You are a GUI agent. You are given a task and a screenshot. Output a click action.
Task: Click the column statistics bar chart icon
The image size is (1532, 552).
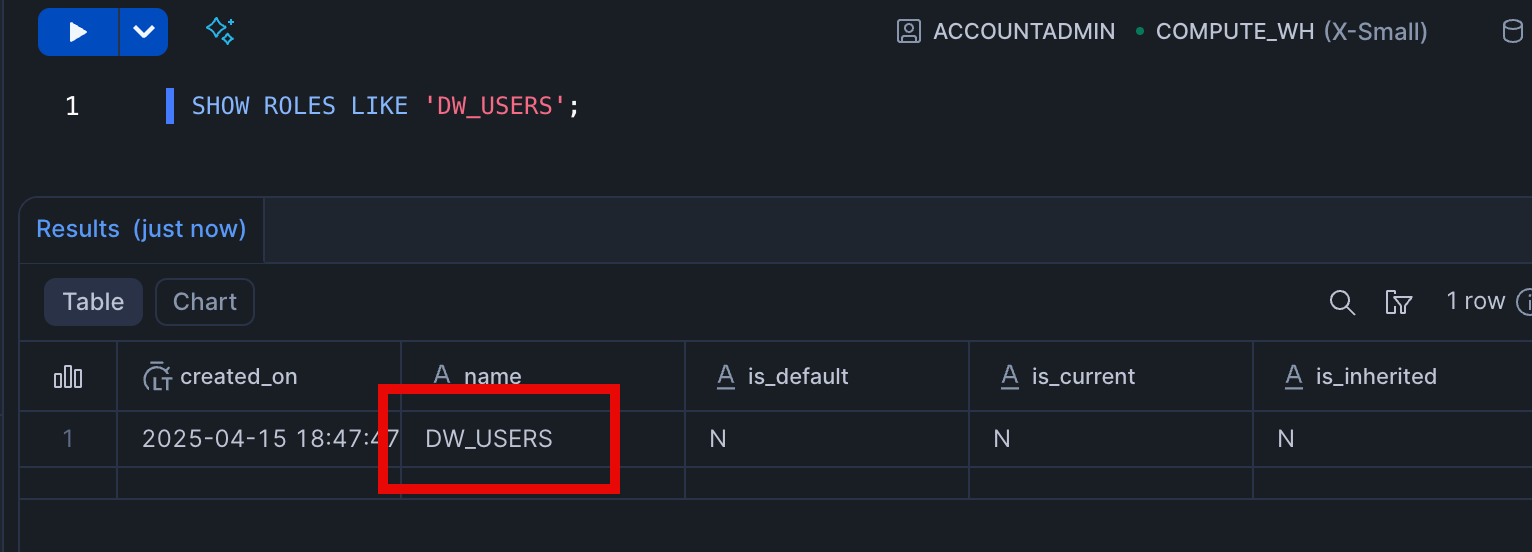(x=68, y=377)
